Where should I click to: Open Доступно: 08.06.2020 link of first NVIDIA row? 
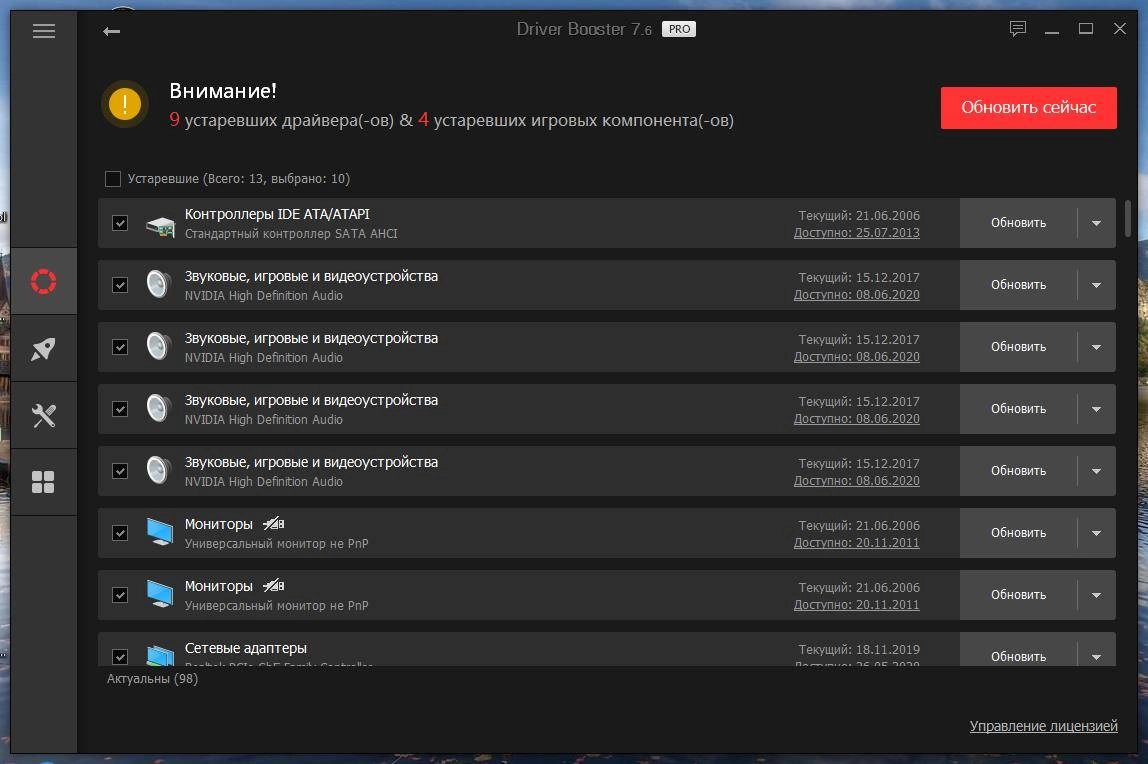coord(857,295)
